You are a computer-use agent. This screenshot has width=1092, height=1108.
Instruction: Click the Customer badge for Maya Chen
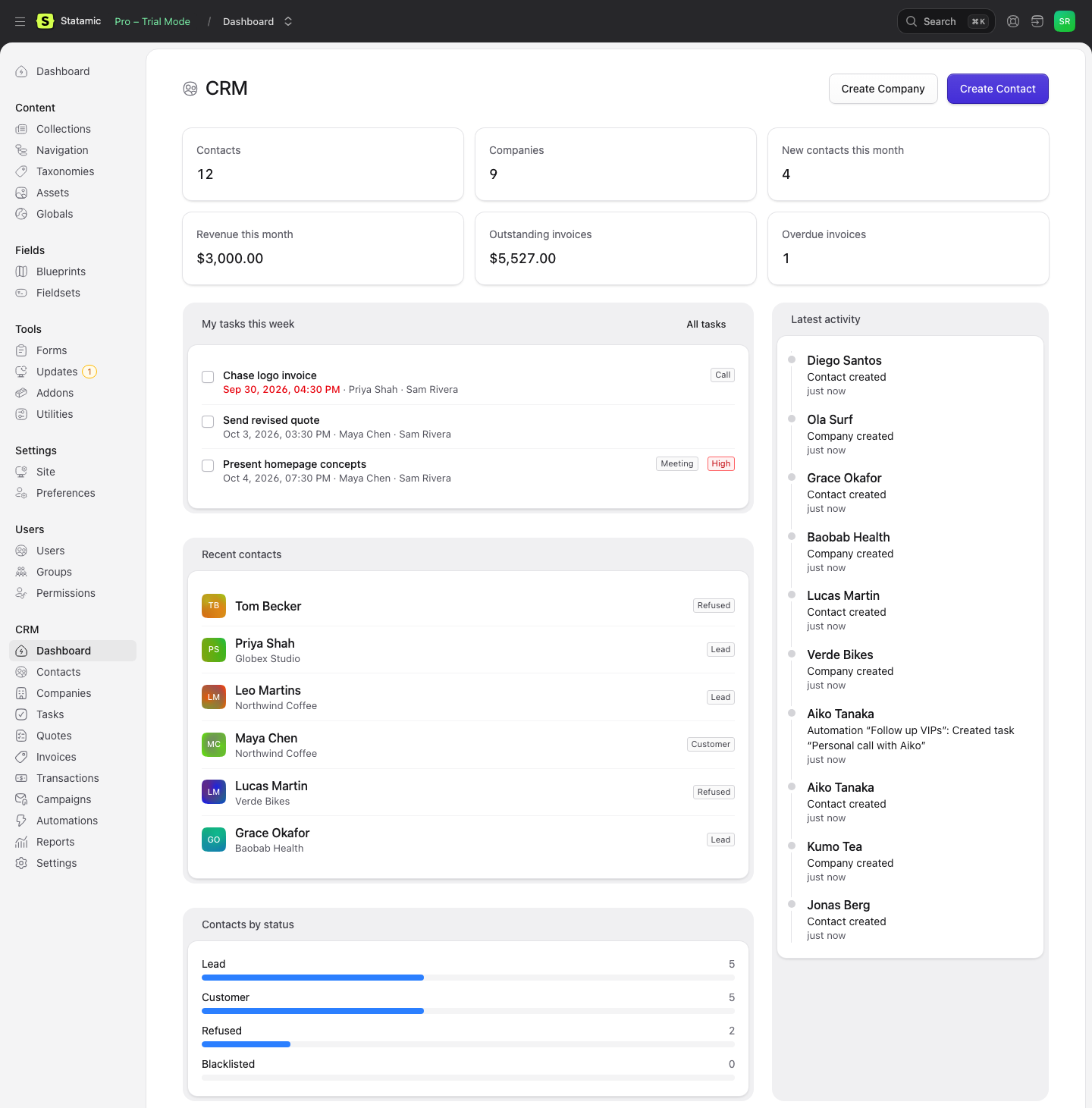point(711,744)
